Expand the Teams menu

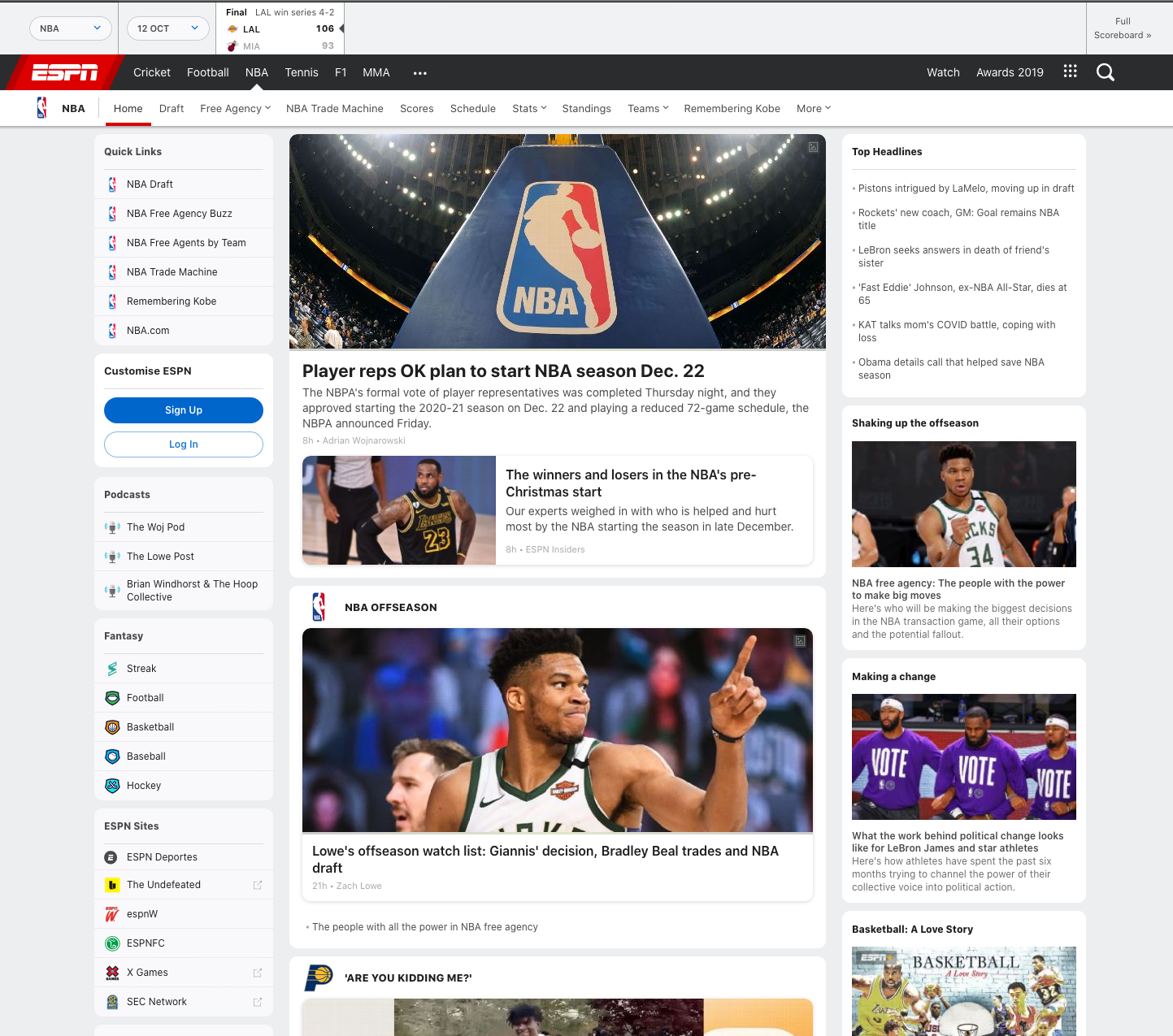click(x=648, y=109)
